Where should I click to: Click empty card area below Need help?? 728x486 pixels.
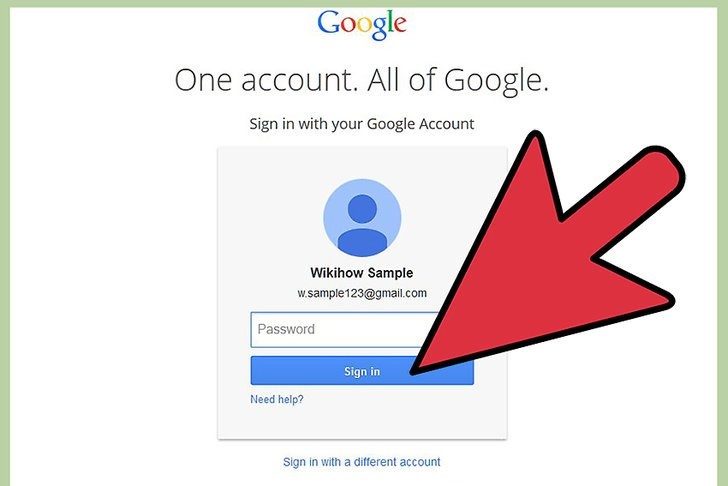(362, 422)
